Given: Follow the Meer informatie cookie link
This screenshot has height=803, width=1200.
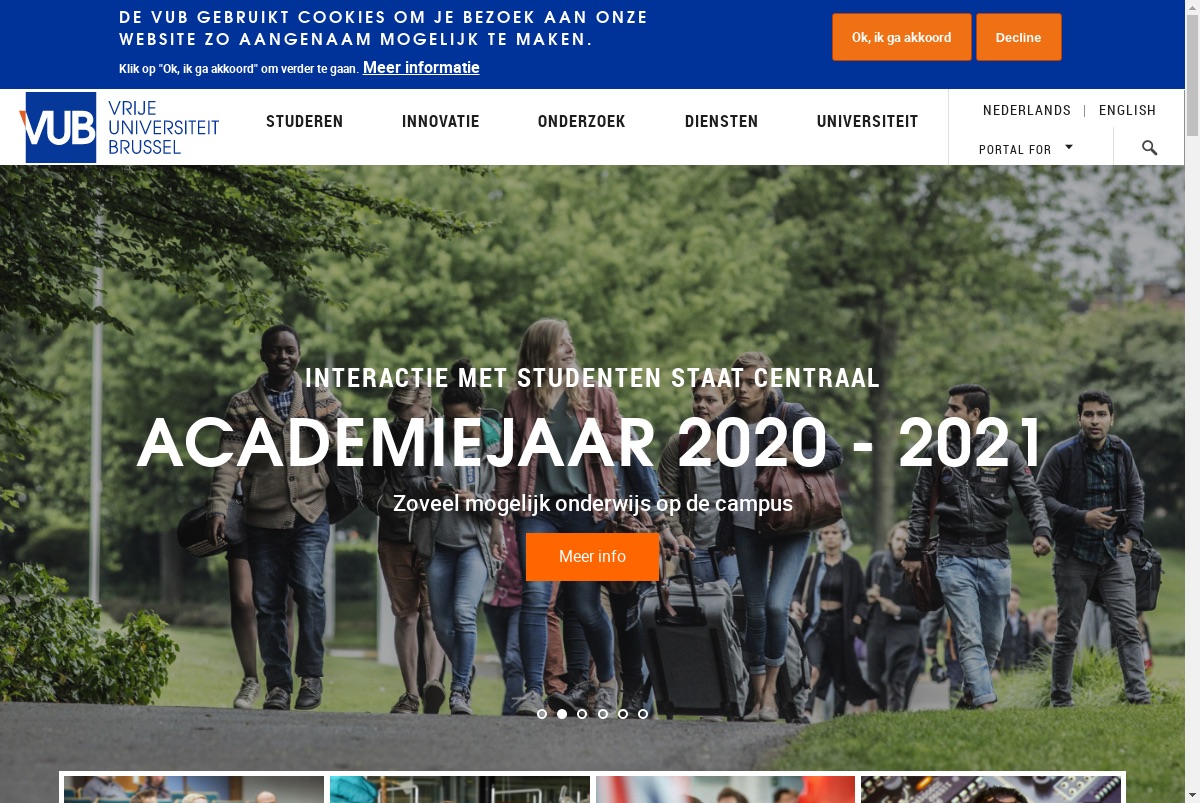Looking at the screenshot, I should 421,67.
